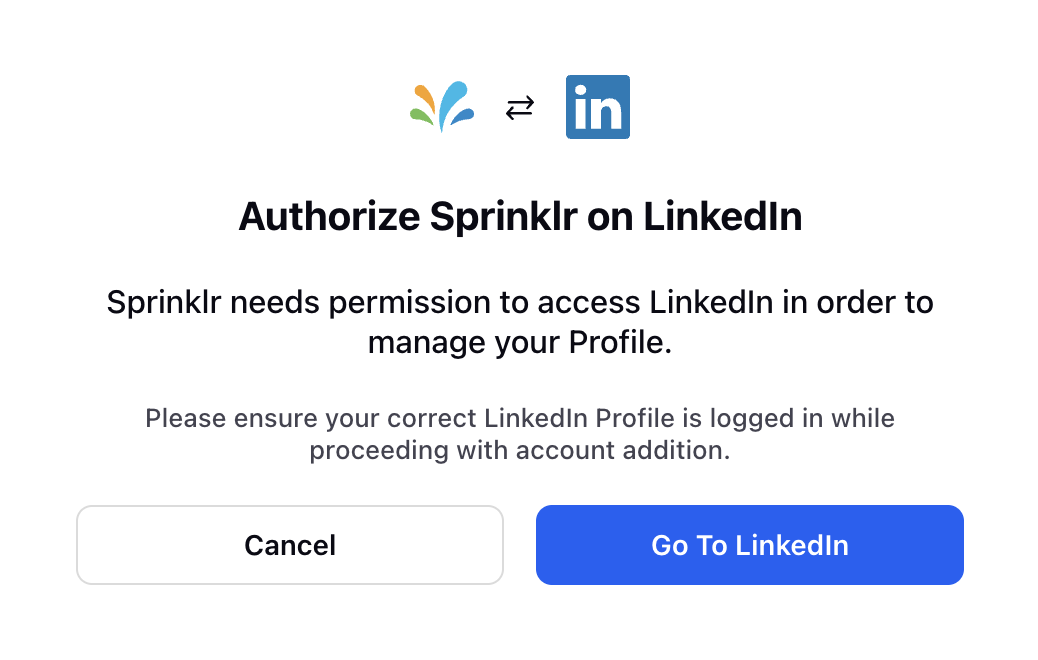The height and width of the screenshot is (660, 1038).
Task: Select the orange petal of Sprinklr logo
Action: [x=424, y=97]
